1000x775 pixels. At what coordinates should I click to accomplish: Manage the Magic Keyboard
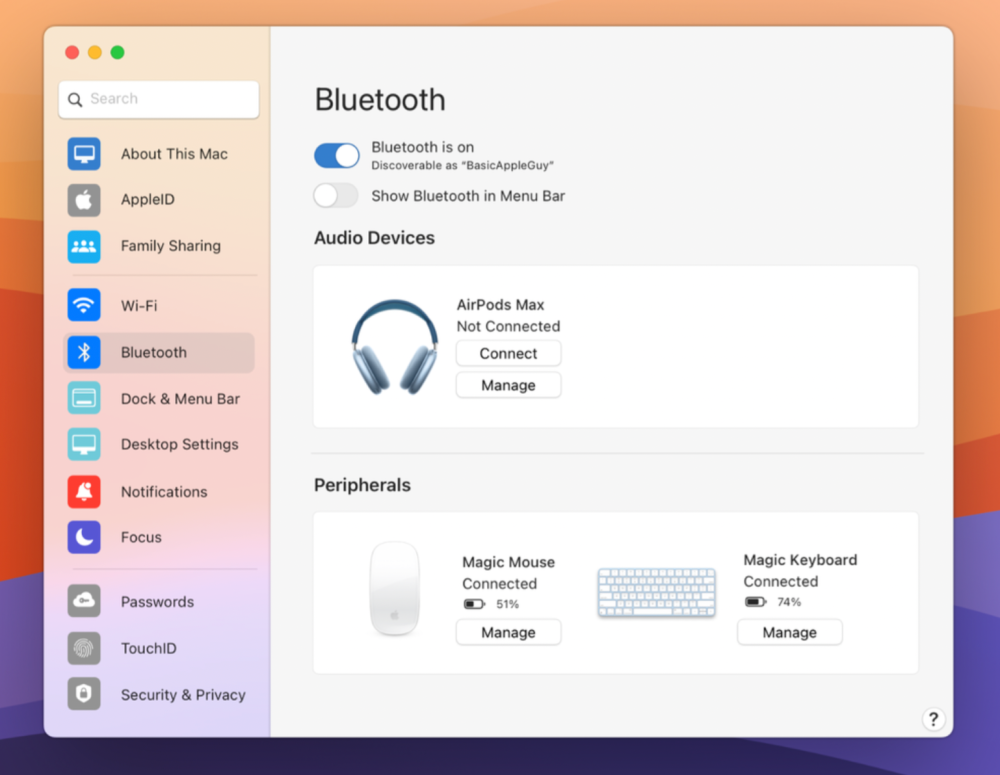(x=789, y=632)
